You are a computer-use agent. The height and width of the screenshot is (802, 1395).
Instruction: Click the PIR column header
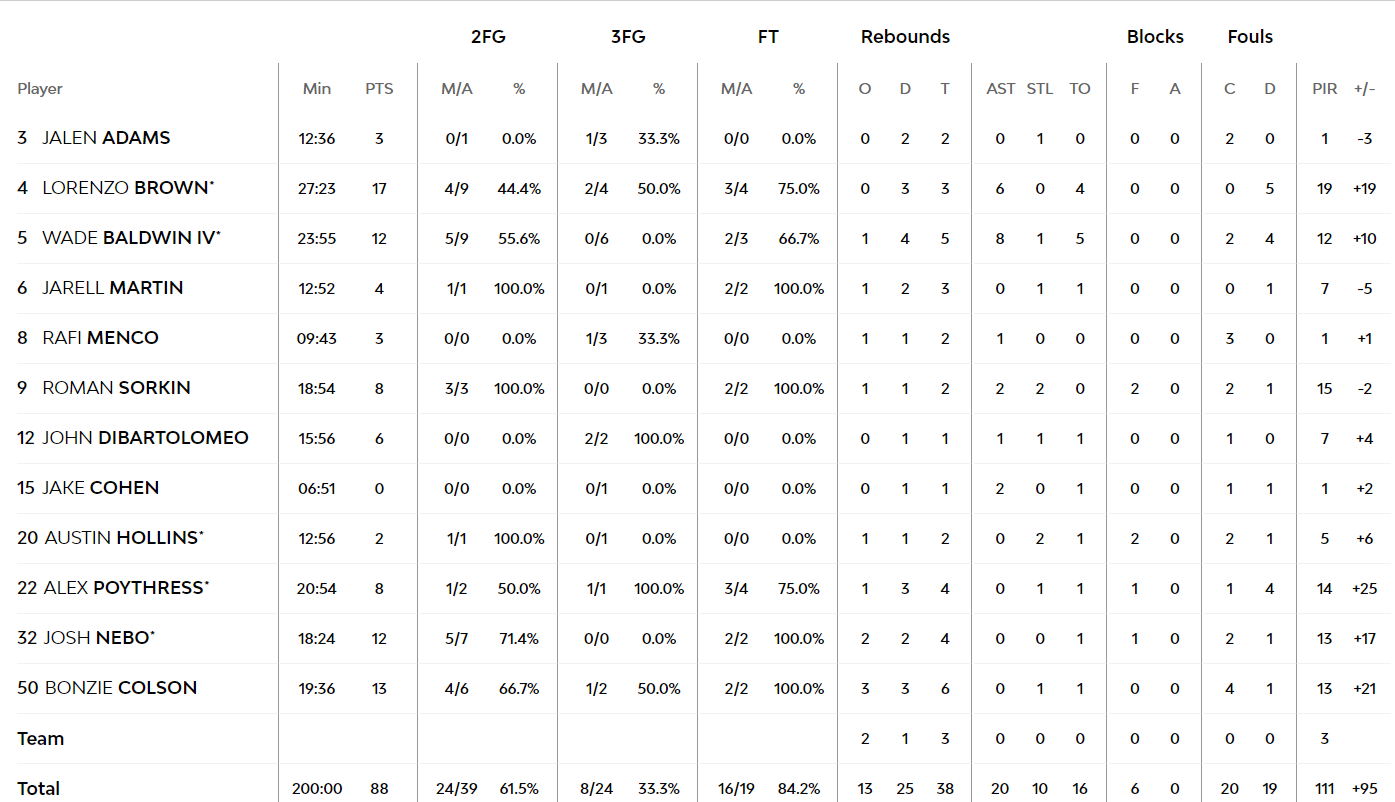coord(1325,89)
